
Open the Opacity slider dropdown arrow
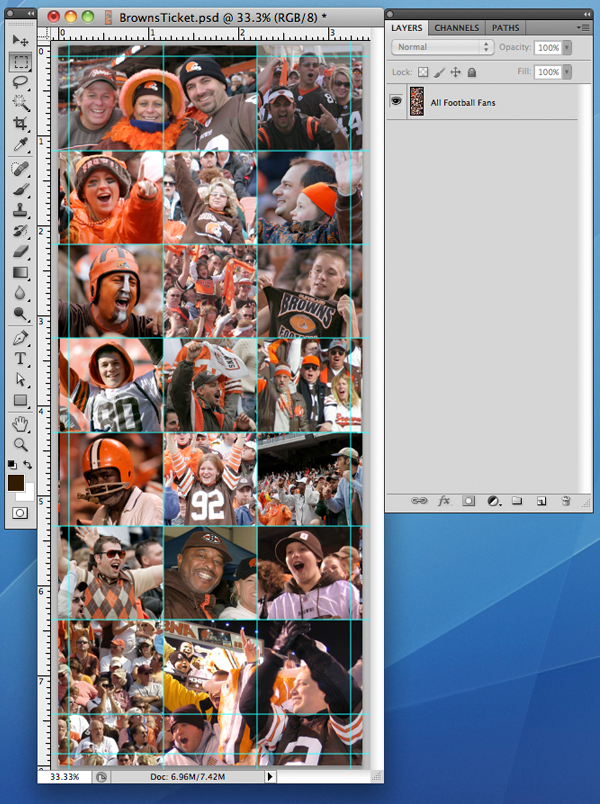[567, 48]
